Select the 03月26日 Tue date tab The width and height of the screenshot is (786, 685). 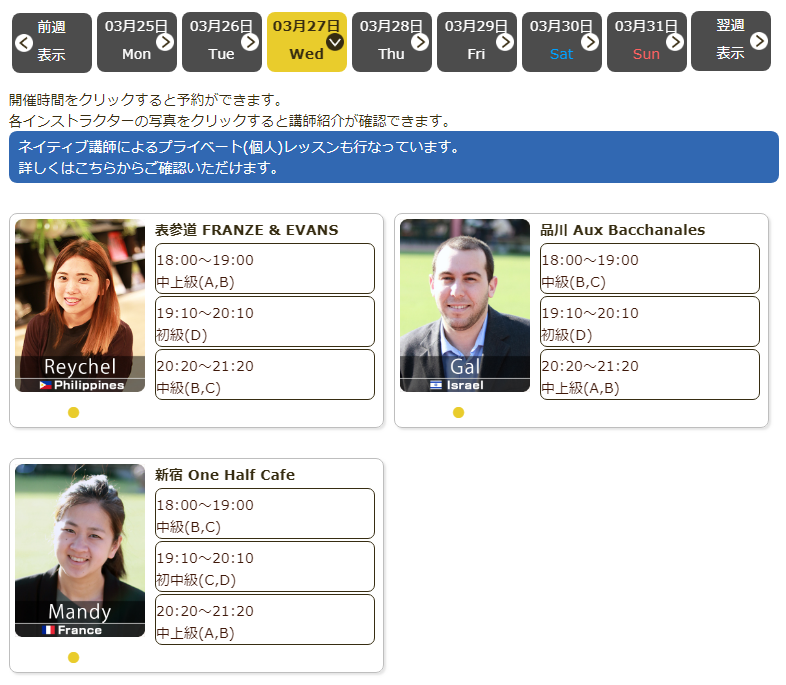click(221, 42)
